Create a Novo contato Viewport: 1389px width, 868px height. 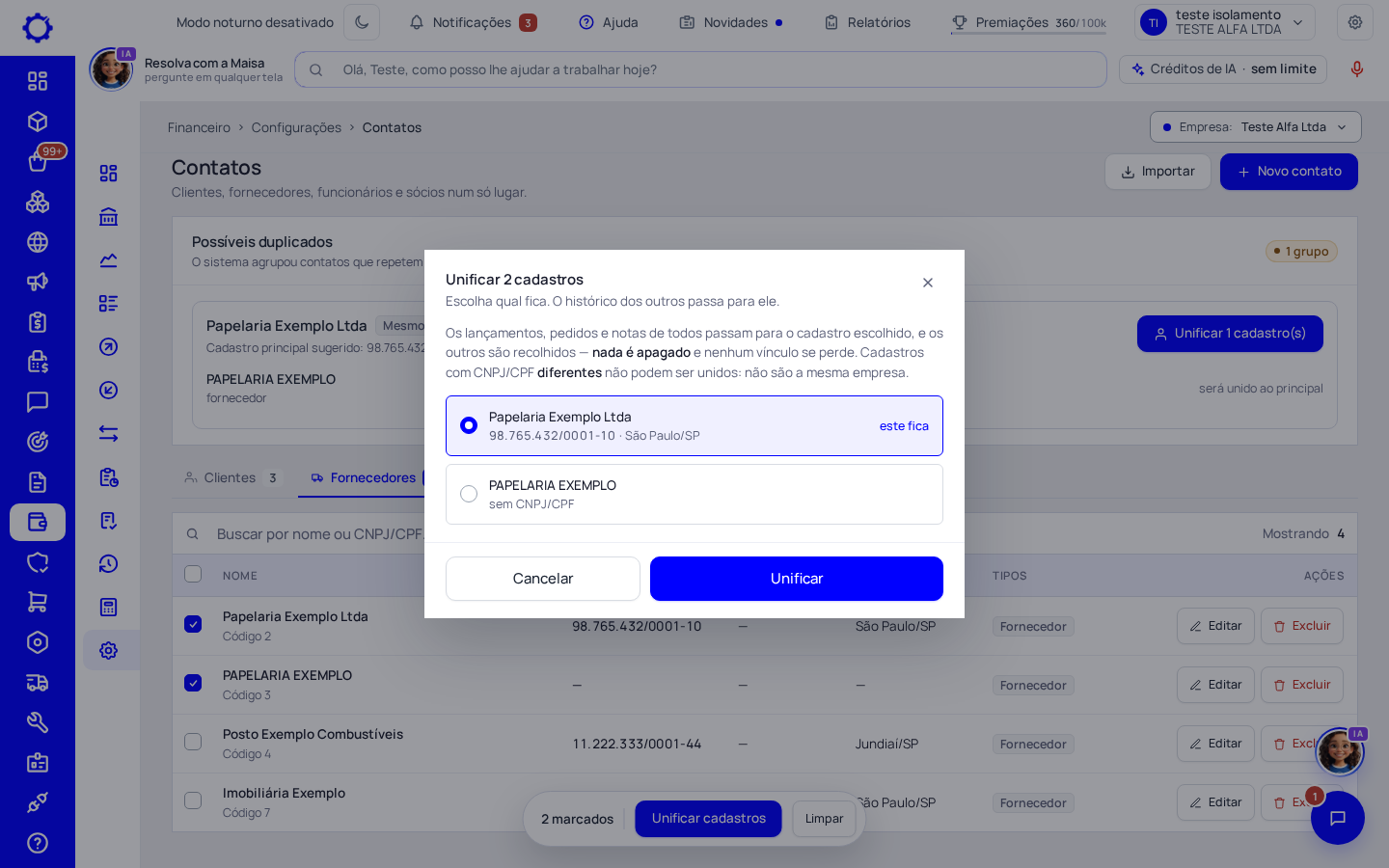(1289, 172)
